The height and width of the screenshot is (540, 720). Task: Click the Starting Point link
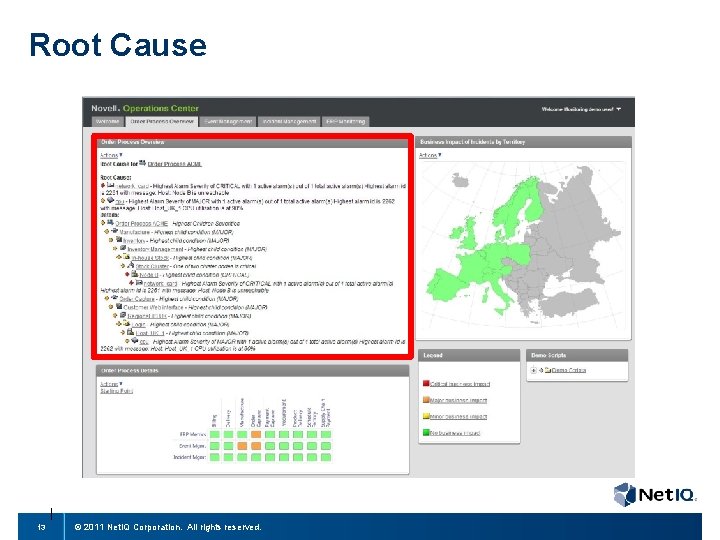[x=117, y=391]
